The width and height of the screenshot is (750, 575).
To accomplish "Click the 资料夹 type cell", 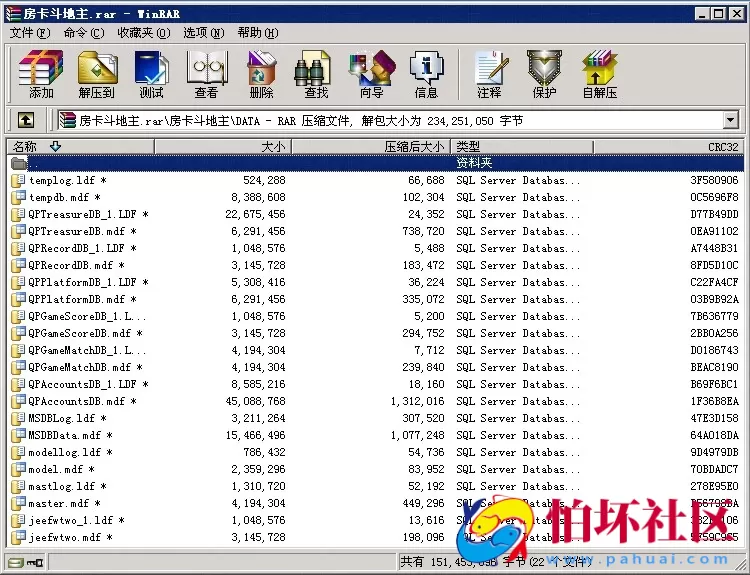I will (x=474, y=163).
